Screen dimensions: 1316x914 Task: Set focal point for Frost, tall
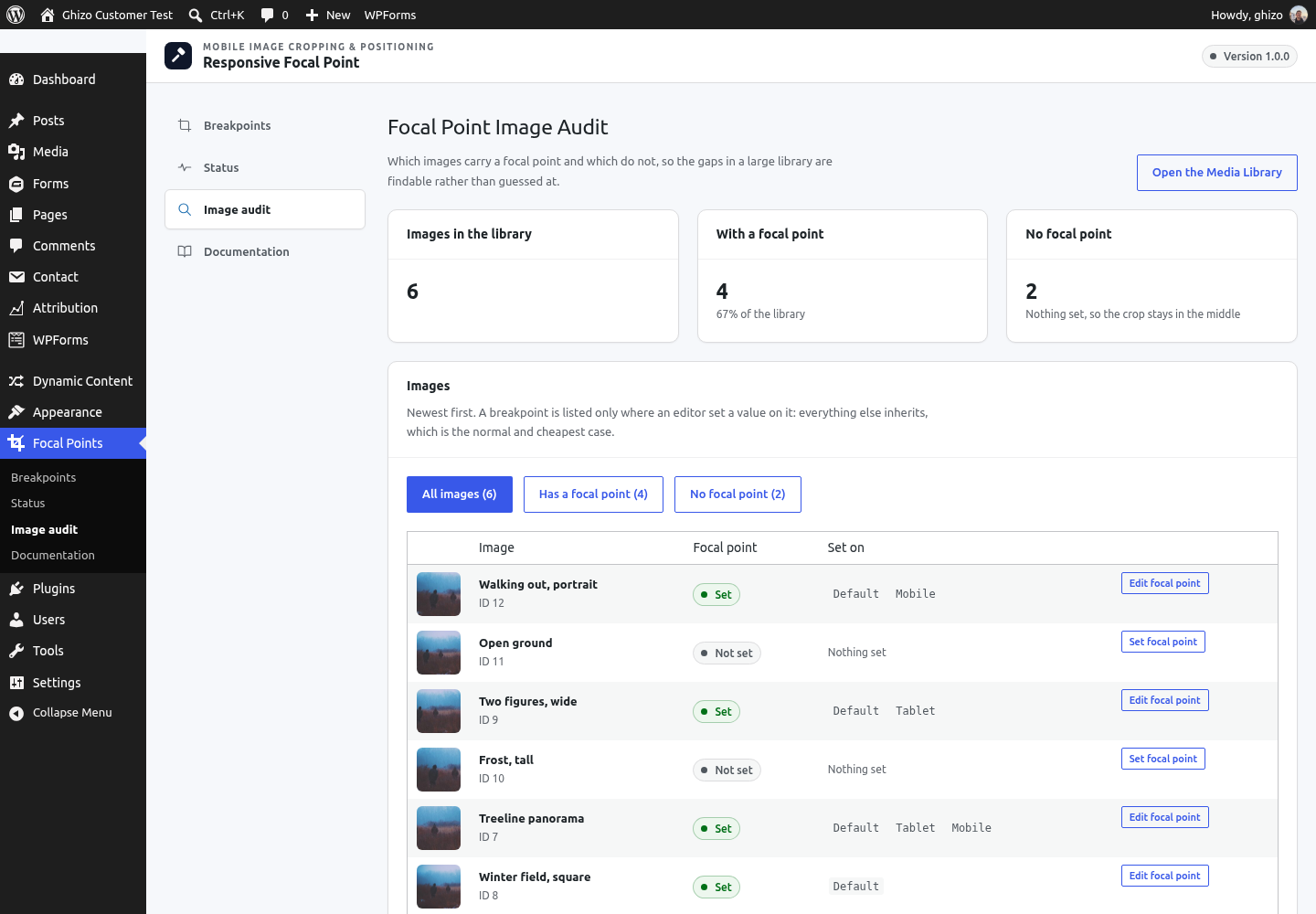[1163, 759]
